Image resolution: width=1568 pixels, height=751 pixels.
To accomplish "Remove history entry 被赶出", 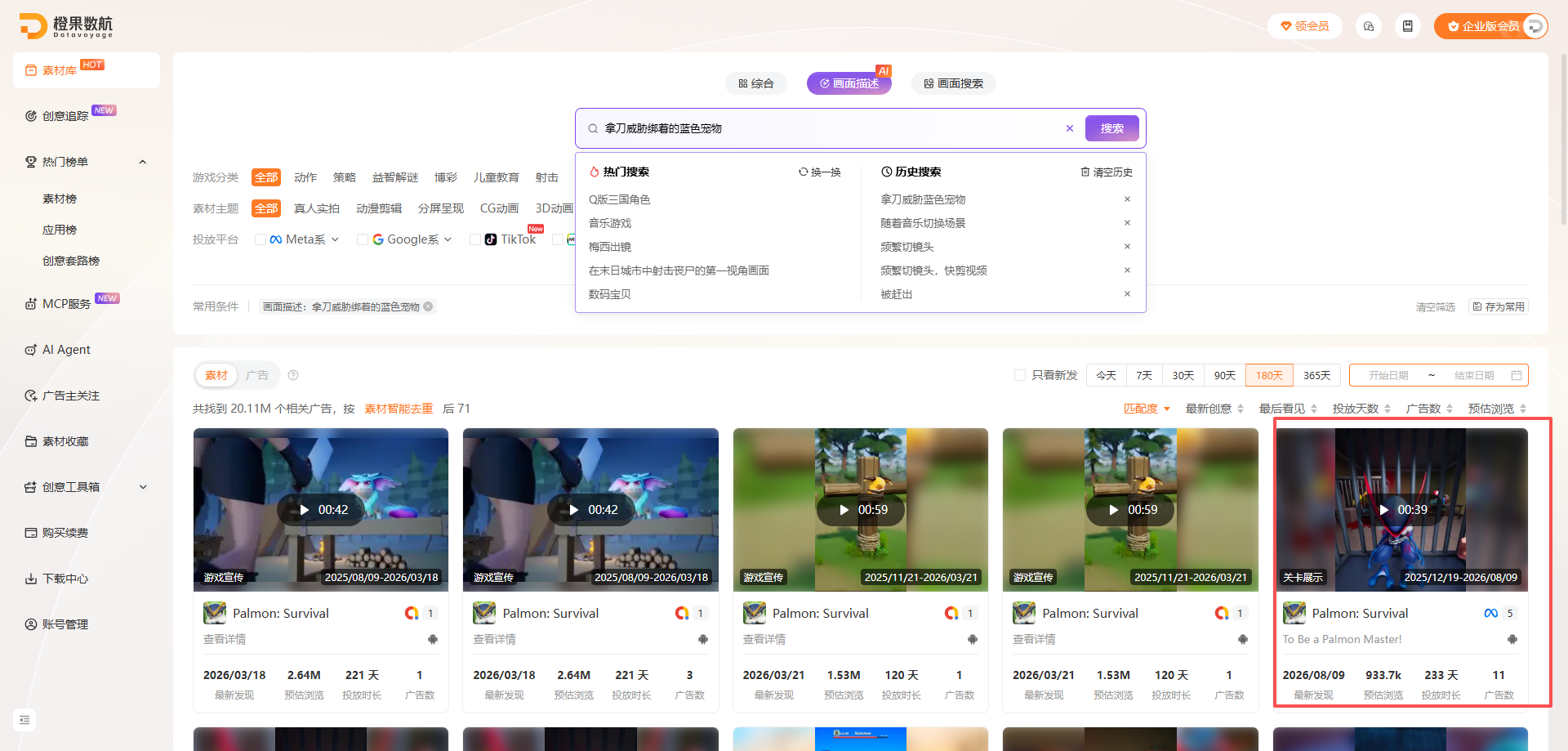I will [1127, 294].
